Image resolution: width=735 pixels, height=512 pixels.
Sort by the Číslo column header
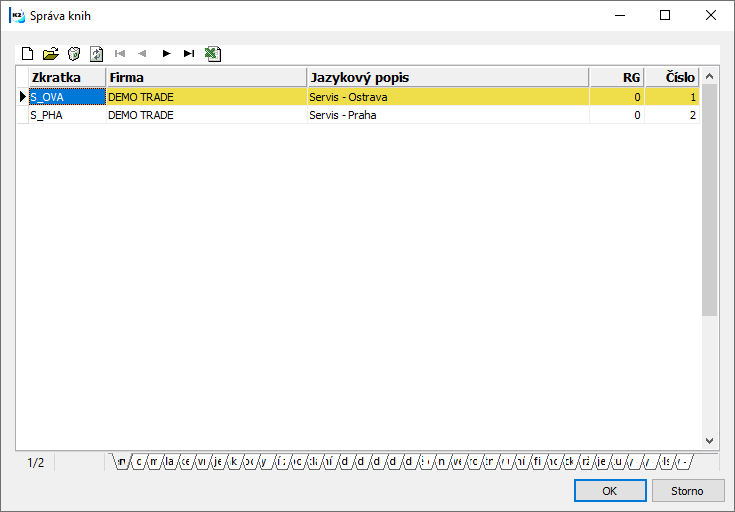(x=672, y=77)
